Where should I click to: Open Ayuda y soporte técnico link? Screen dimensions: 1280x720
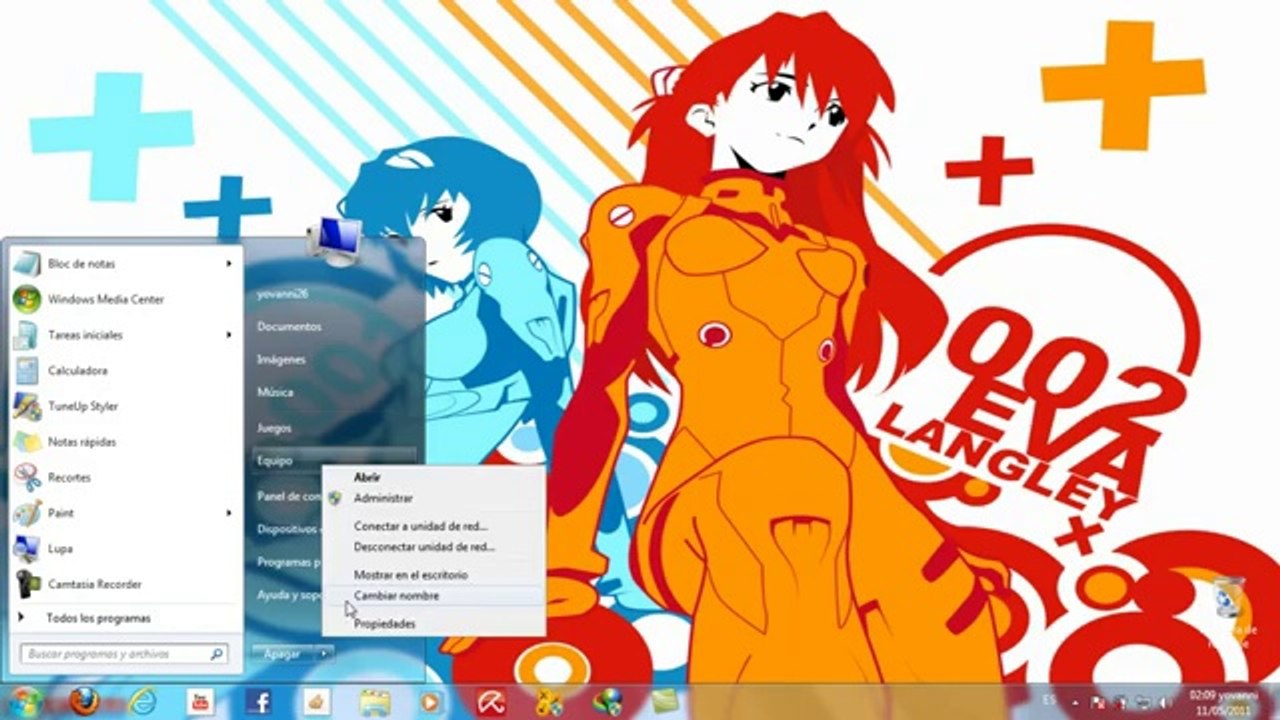[288, 595]
